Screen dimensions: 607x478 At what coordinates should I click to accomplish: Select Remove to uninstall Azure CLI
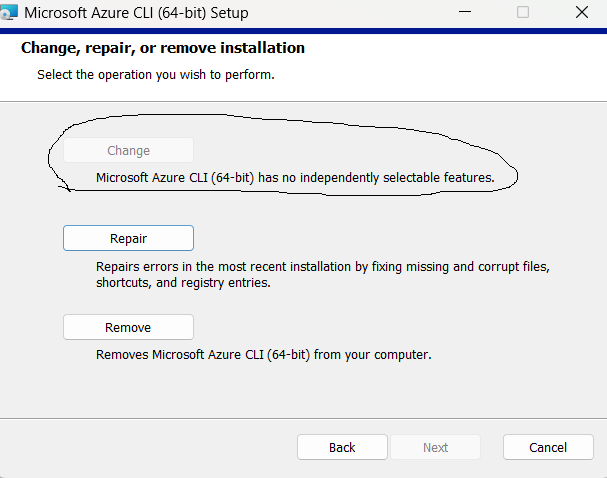click(129, 327)
